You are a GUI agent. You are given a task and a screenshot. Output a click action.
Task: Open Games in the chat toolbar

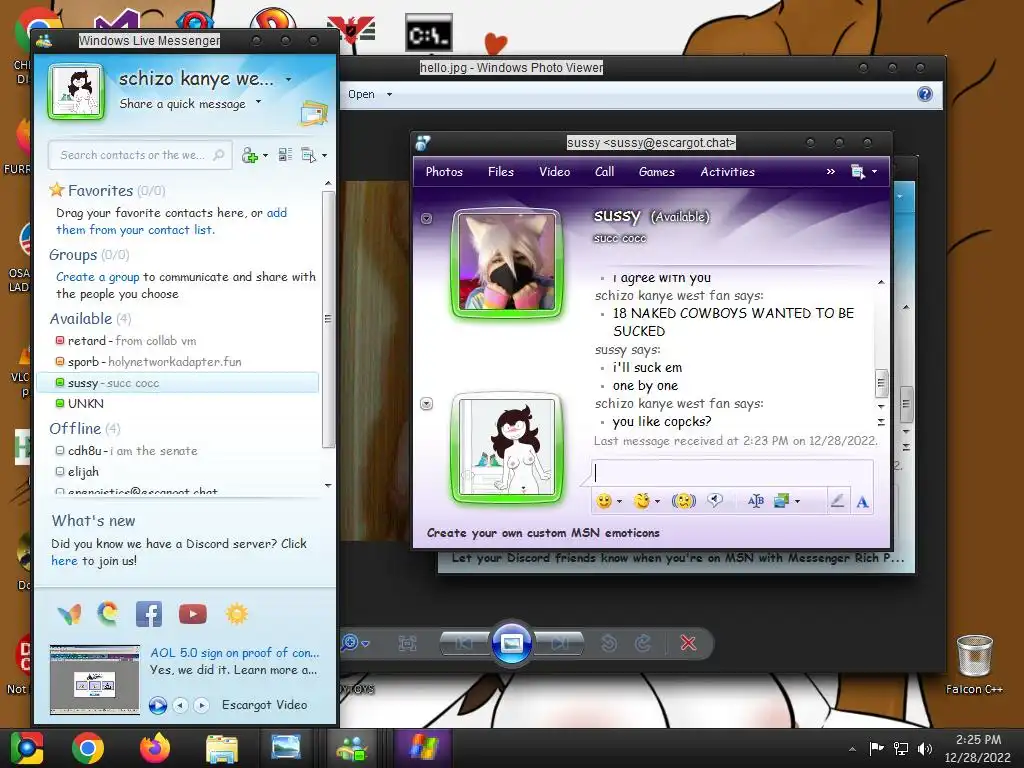(x=656, y=172)
